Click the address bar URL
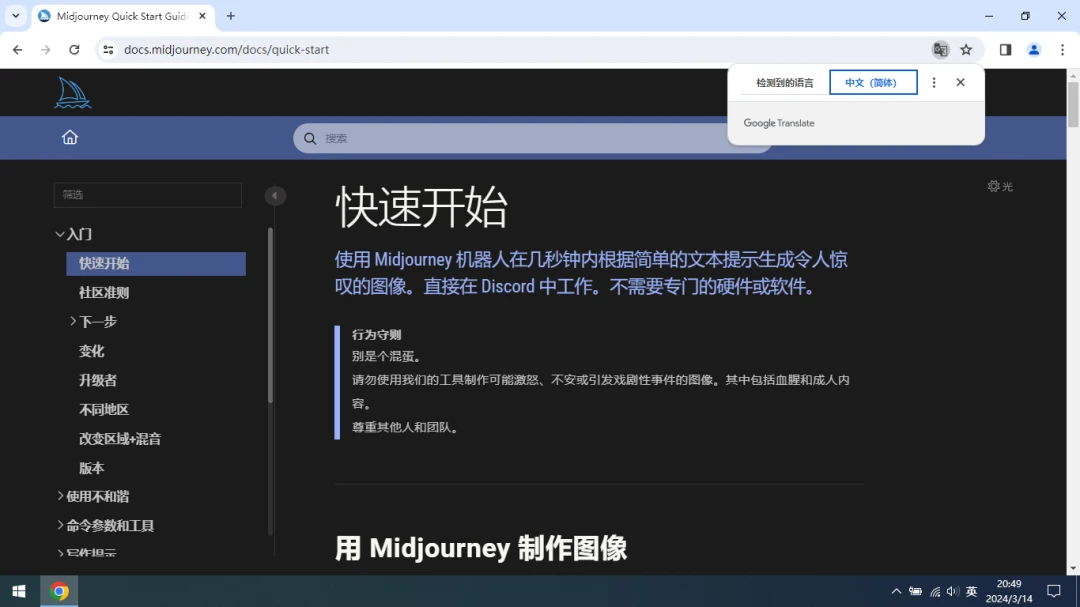1080x607 pixels. (226, 50)
